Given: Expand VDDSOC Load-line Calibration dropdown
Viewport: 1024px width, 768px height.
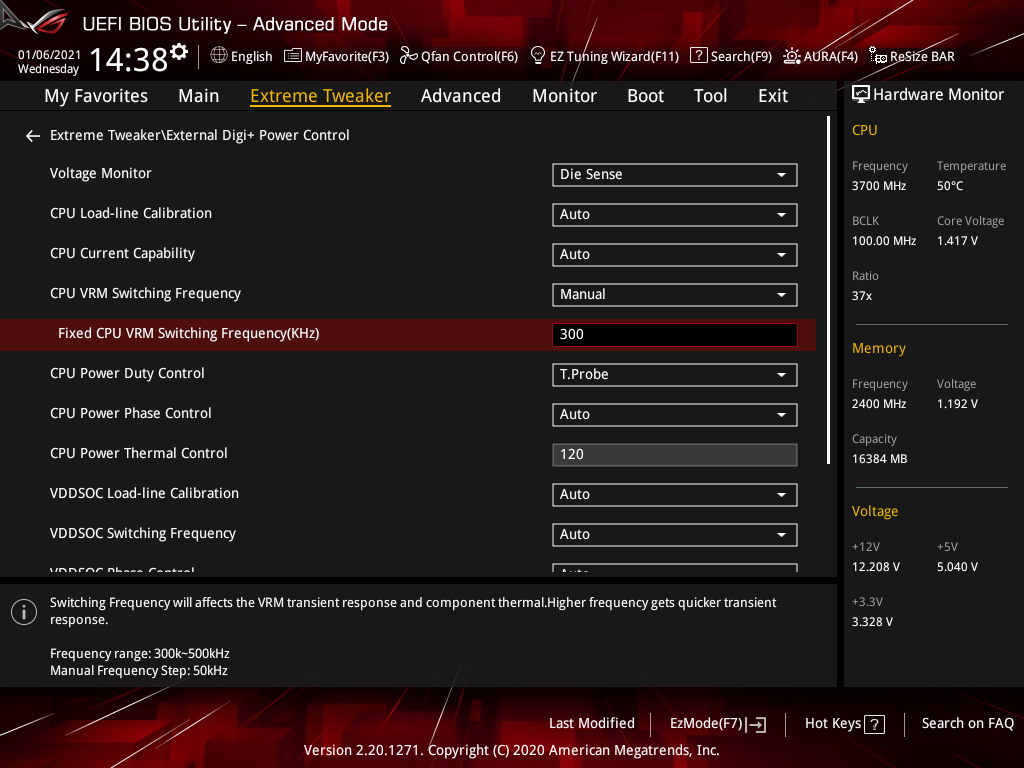Looking at the screenshot, I should 675,495.
